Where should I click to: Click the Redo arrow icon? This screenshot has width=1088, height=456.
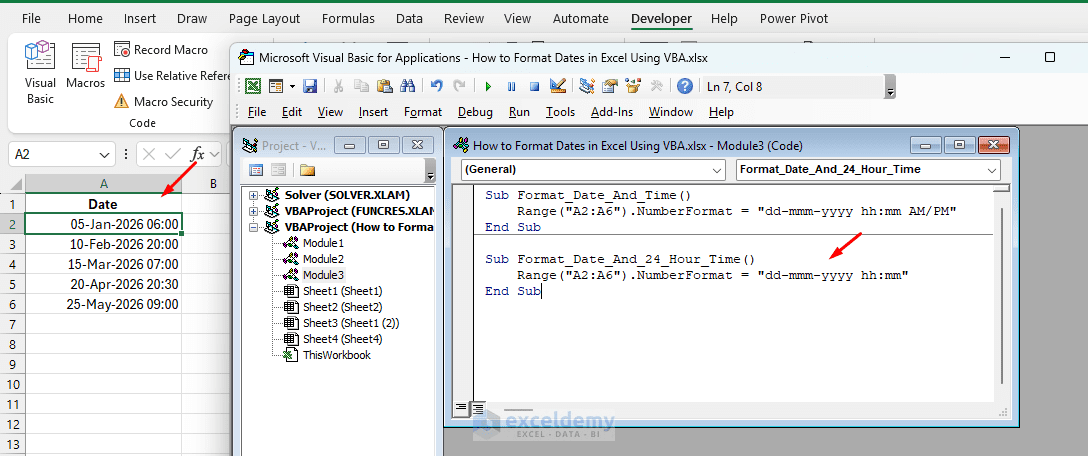[x=459, y=86]
